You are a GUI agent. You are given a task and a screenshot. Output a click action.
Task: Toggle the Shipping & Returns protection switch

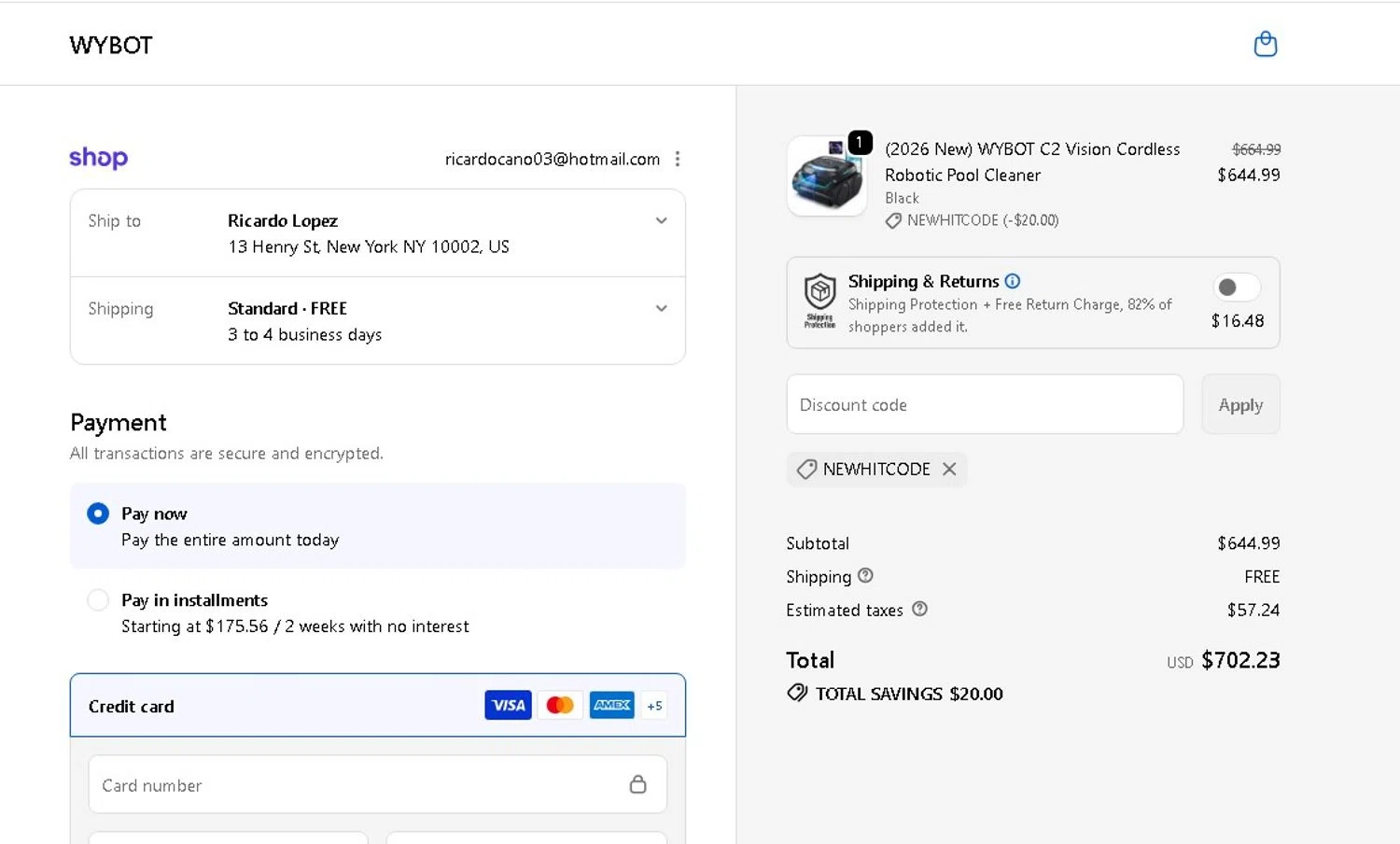1236,287
